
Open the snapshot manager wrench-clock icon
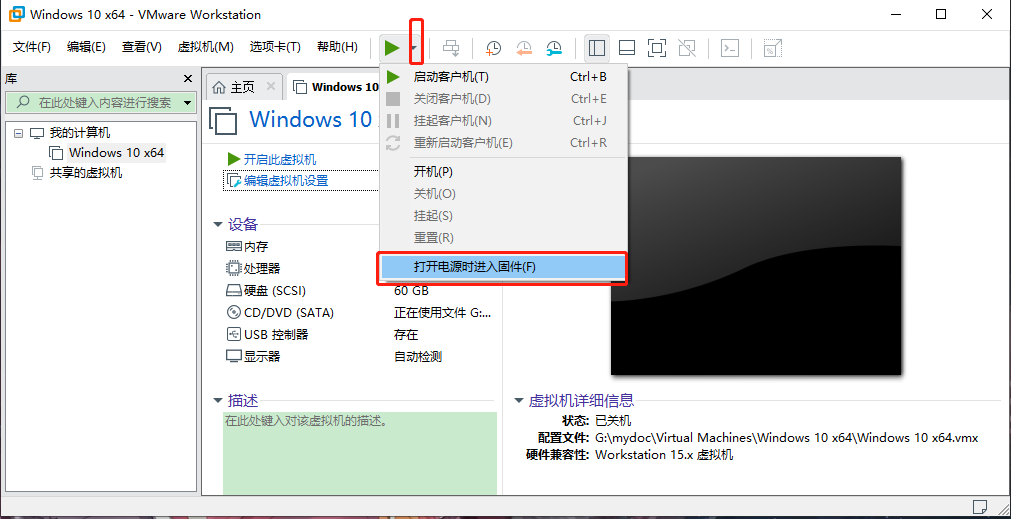tap(554, 48)
